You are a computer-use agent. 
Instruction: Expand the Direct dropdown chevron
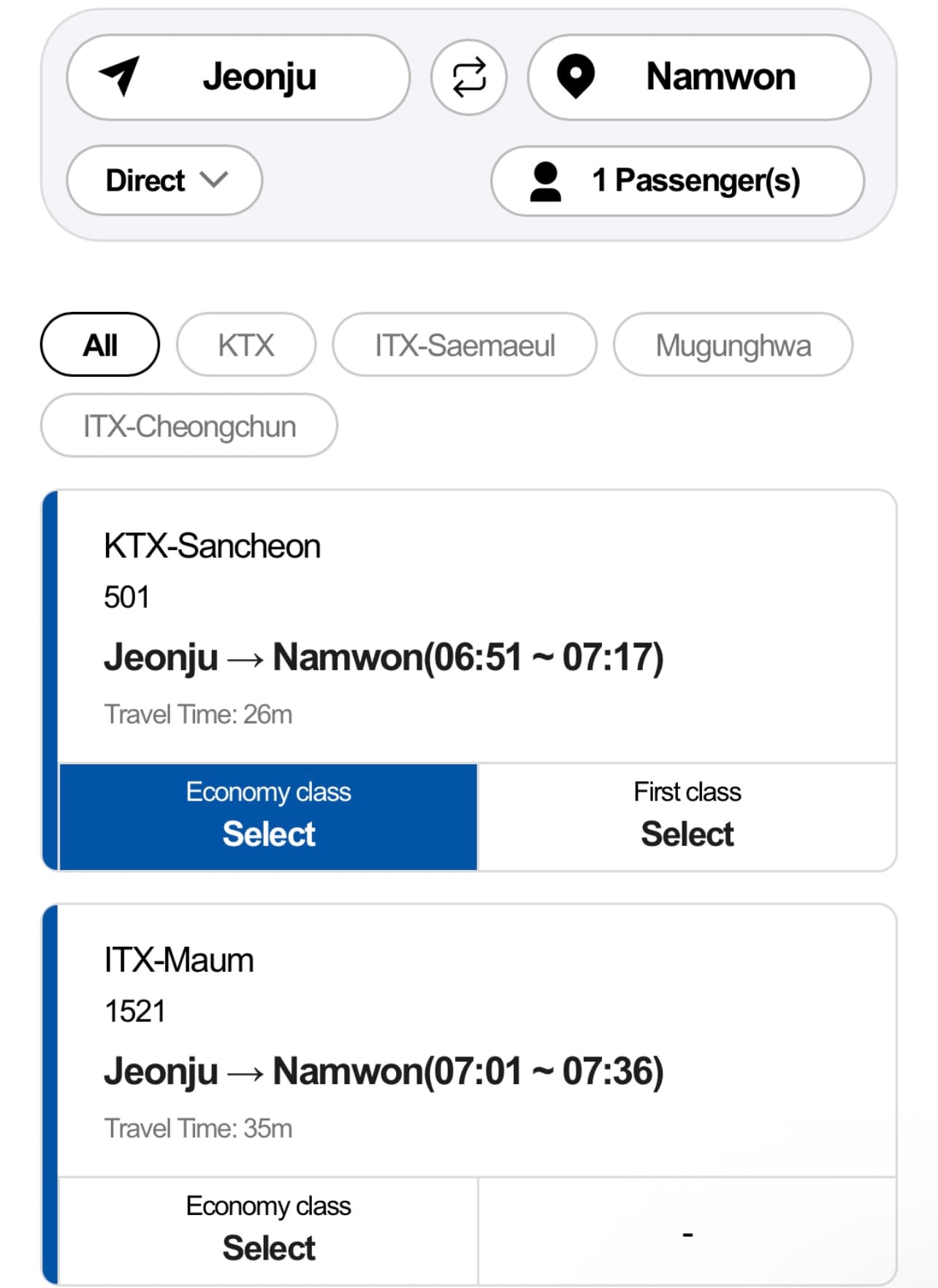click(x=214, y=180)
